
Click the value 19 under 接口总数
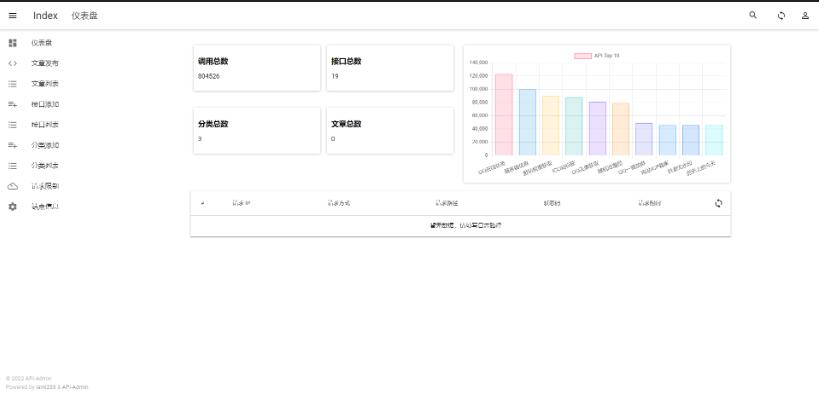point(335,76)
